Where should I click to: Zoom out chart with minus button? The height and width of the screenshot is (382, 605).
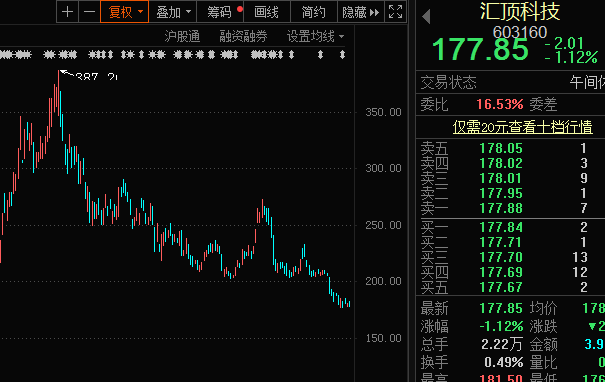(90, 12)
